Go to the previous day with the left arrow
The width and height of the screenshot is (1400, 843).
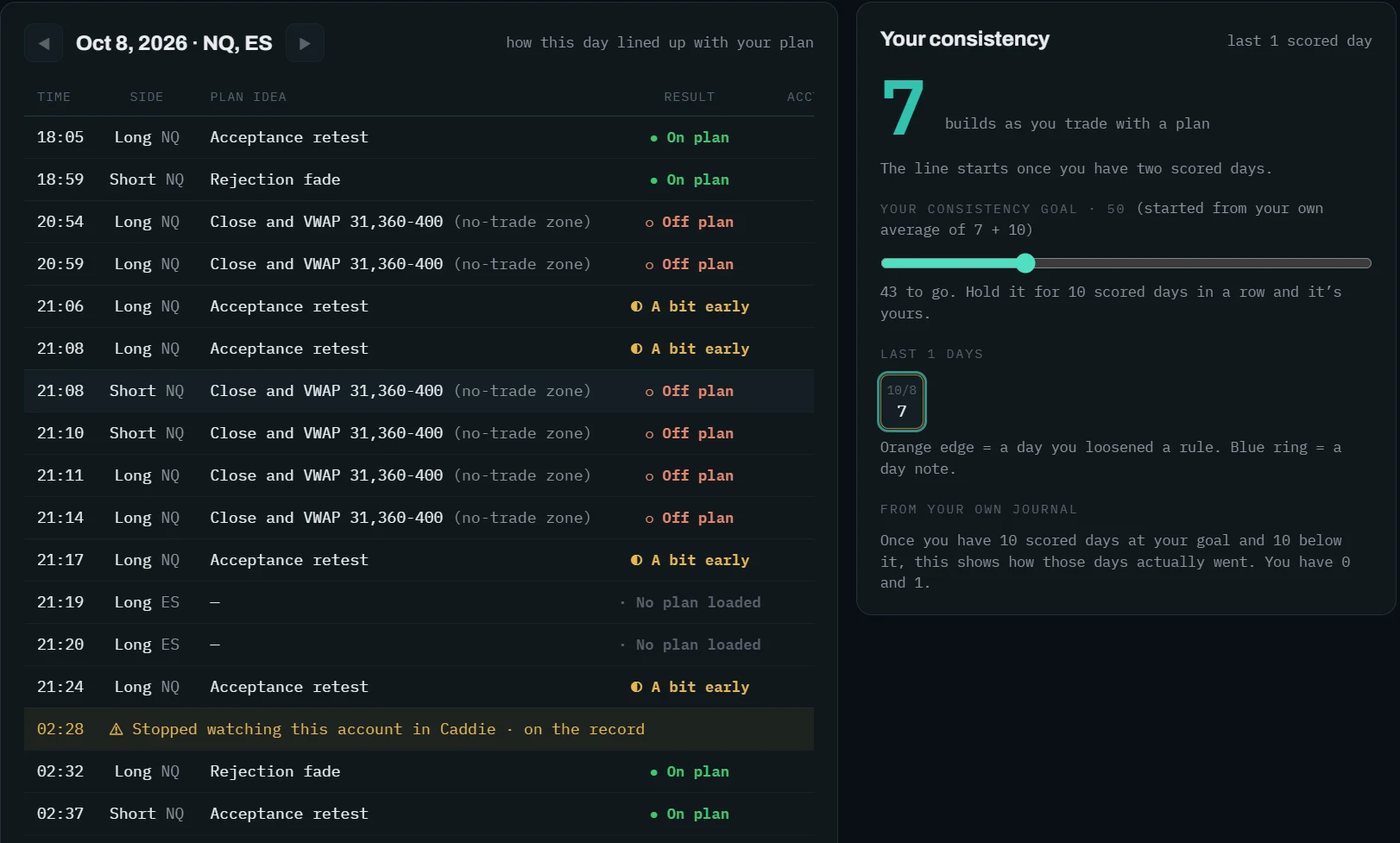click(44, 43)
